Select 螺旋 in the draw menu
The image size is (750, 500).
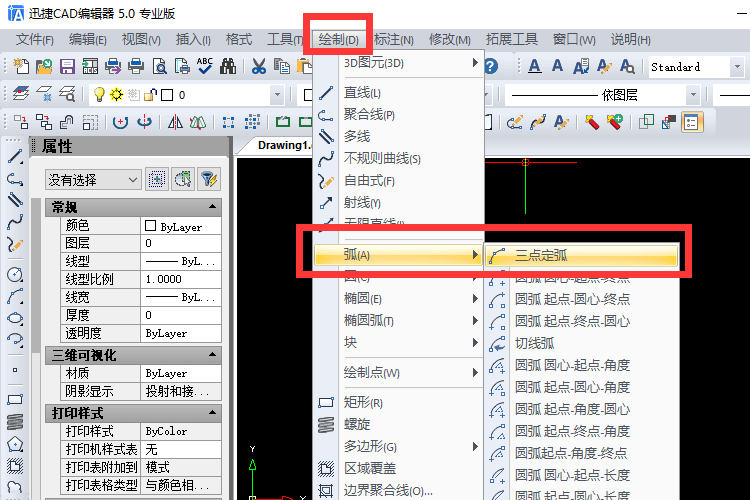pos(398,424)
